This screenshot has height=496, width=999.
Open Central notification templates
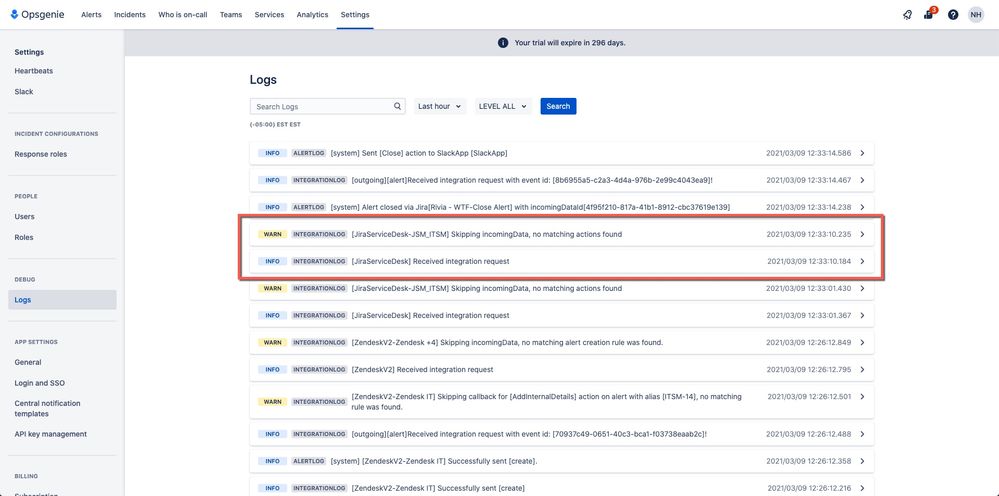tap(48, 408)
